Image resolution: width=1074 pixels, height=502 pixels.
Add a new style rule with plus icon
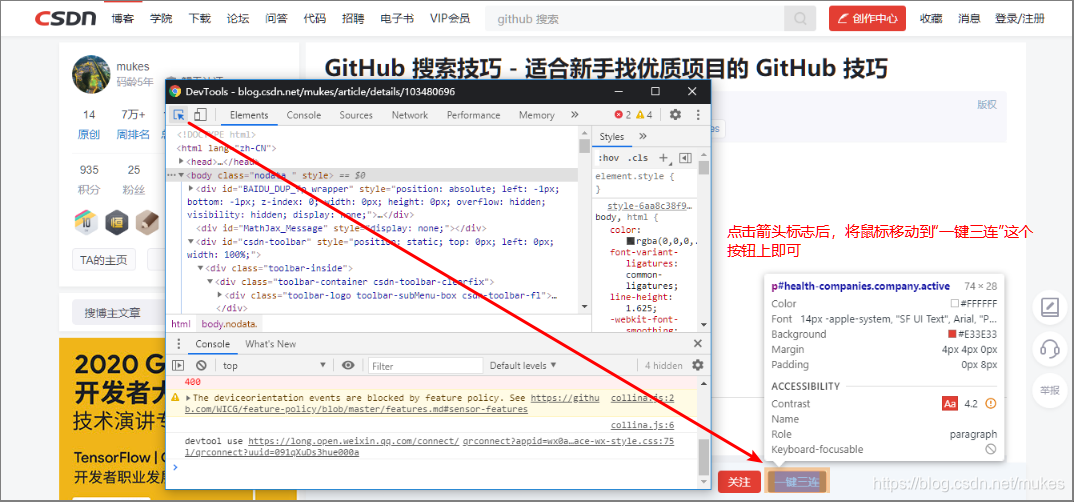click(x=663, y=158)
